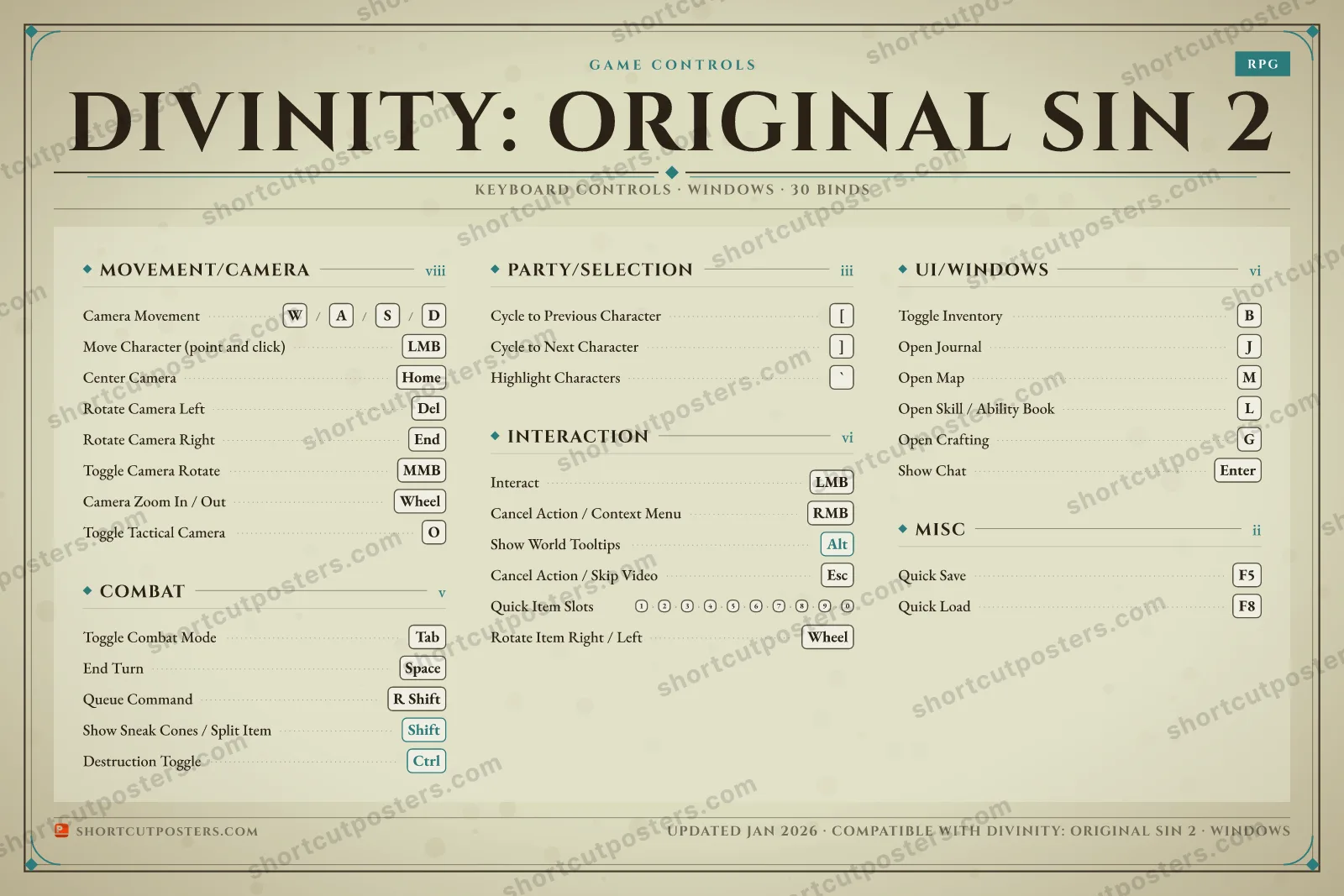Click the B key for Toggle Inventory

(1249, 316)
